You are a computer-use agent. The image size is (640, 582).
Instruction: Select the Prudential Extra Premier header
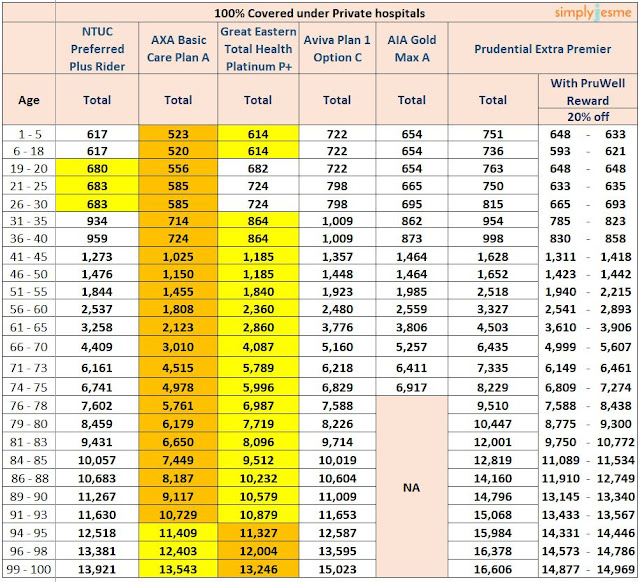click(x=542, y=49)
